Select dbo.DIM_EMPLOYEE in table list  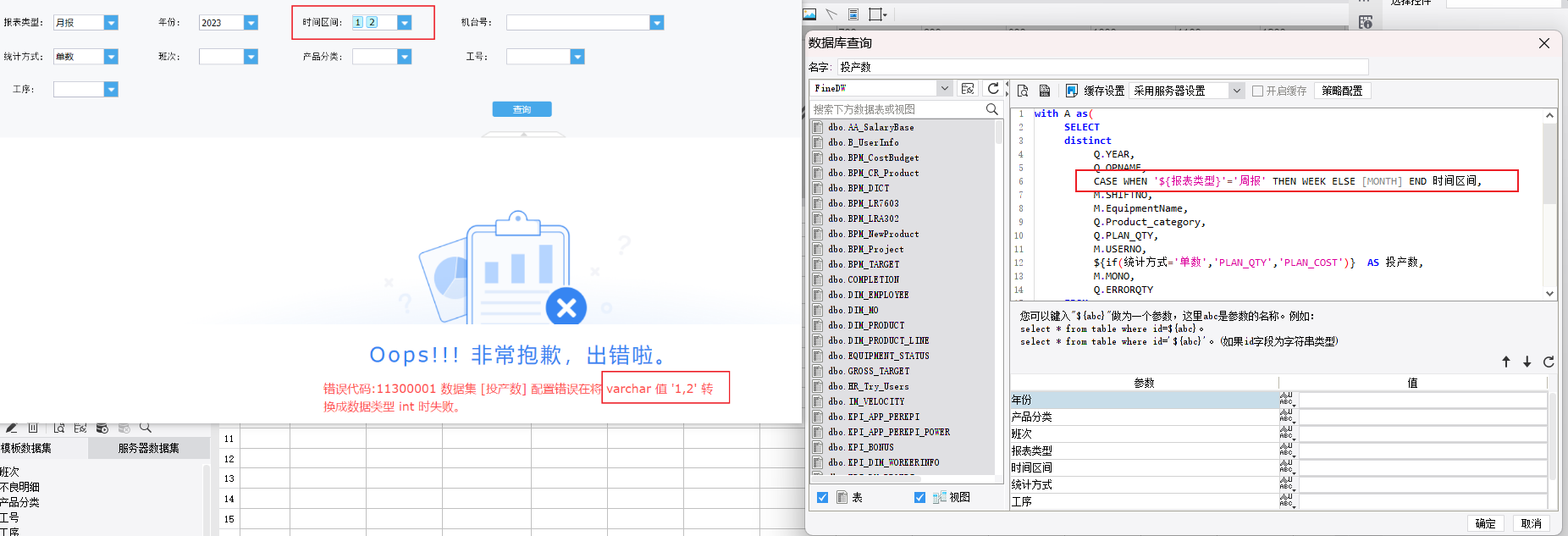868,295
